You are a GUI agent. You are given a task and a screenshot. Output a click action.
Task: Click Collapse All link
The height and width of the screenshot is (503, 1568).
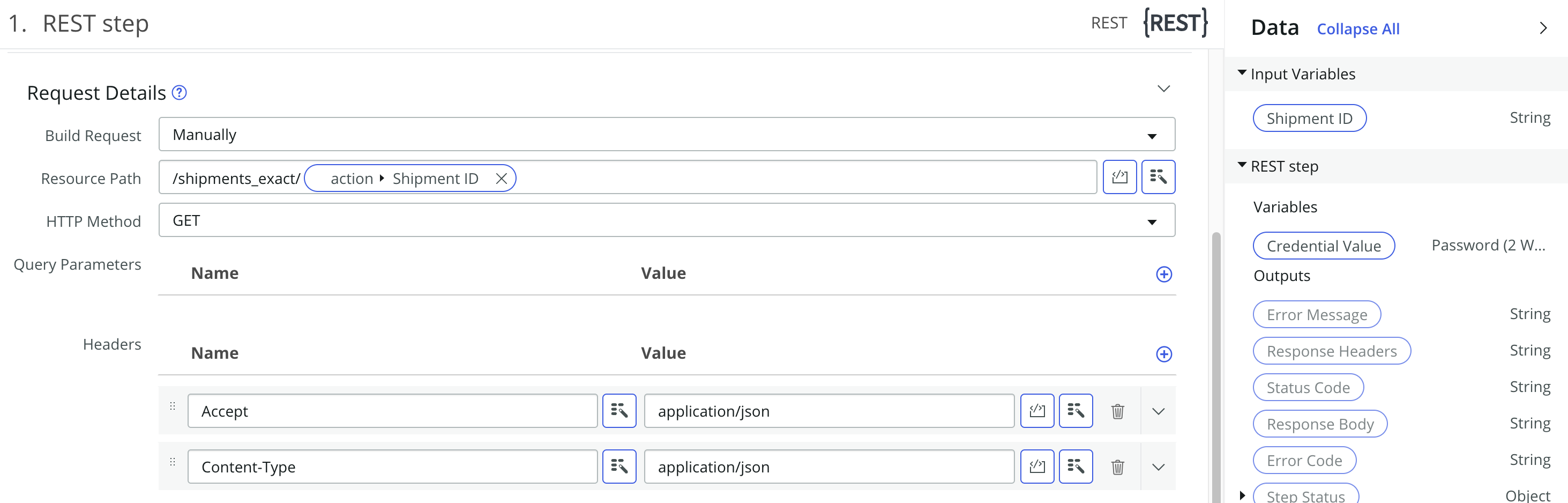click(x=1357, y=28)
